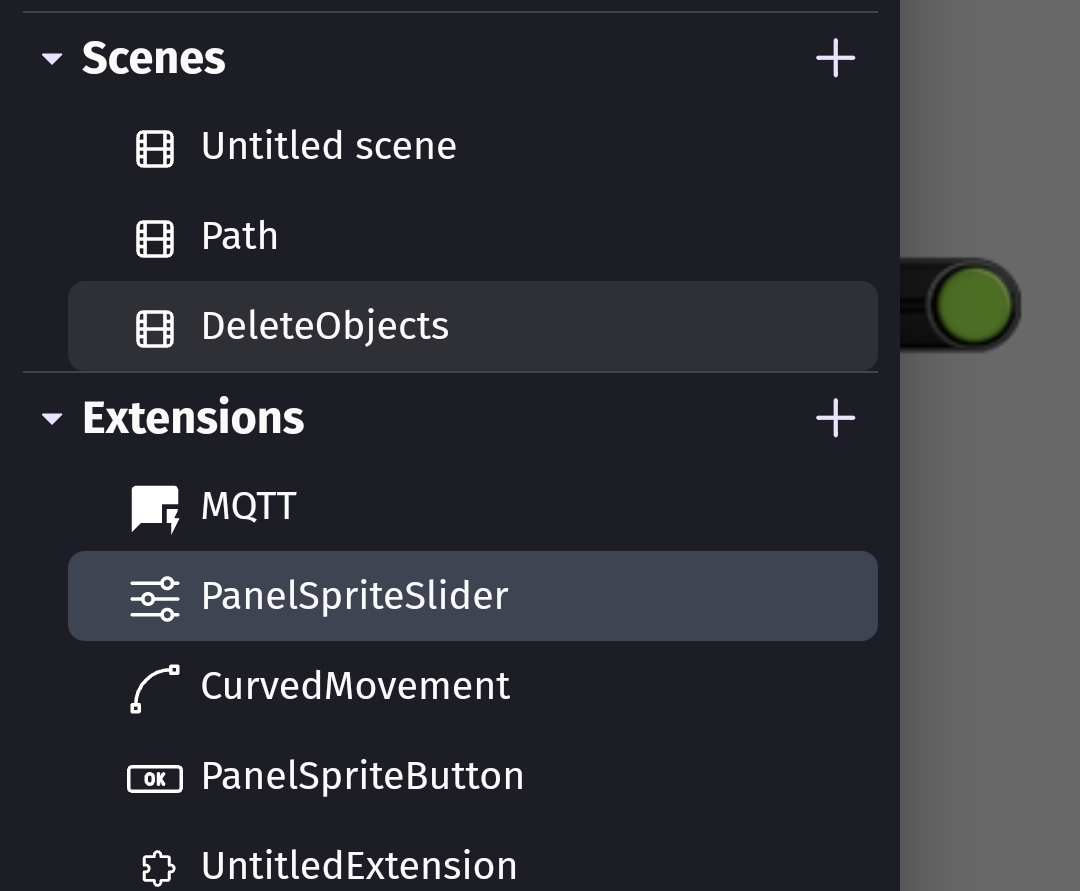This screenshot has height=891, width=1080.
Task: Click the Path scene film icon
Action: (155, 238)
